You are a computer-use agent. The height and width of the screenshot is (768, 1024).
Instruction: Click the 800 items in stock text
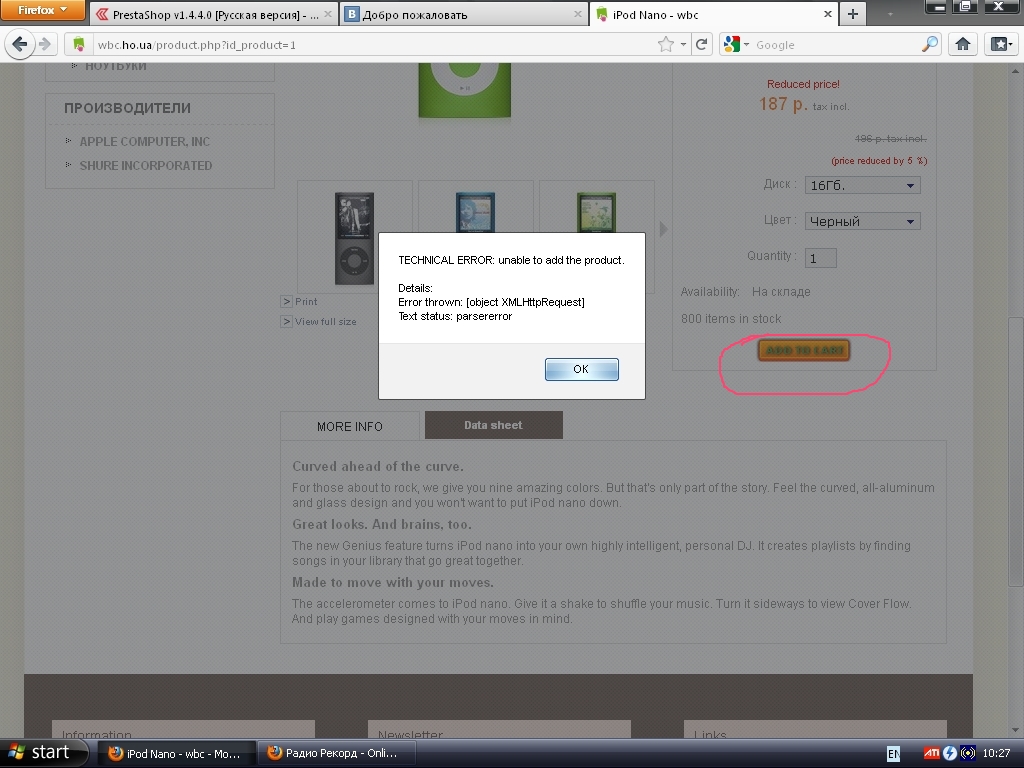[731, 319]
